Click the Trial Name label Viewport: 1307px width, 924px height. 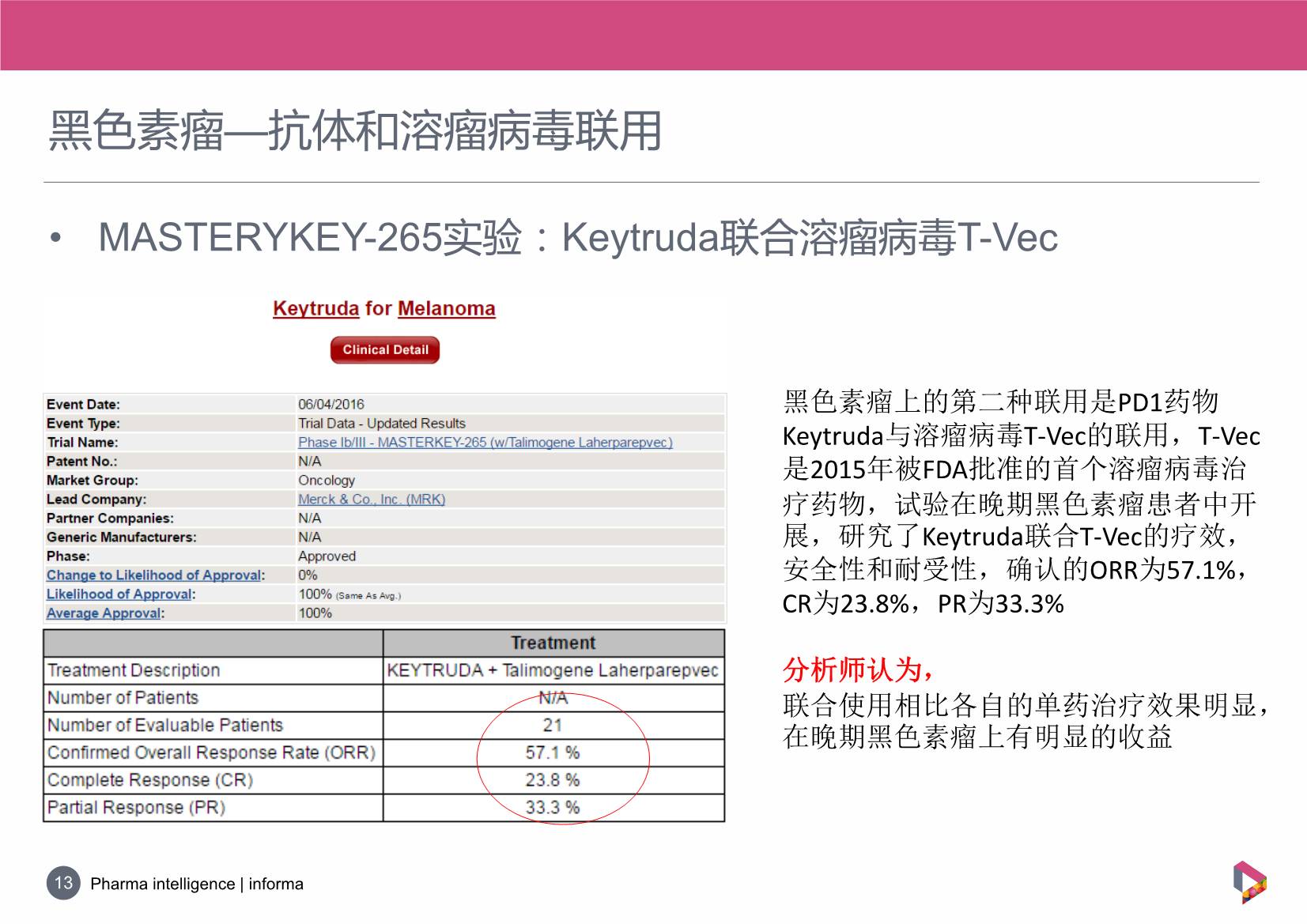click(x=82, y=443)
